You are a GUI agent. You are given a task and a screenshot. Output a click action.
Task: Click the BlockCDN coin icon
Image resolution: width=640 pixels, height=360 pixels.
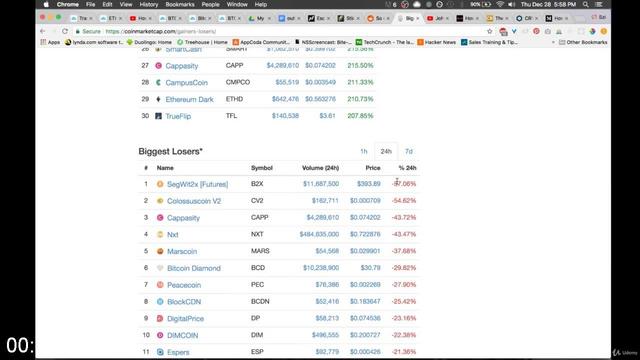160,302
